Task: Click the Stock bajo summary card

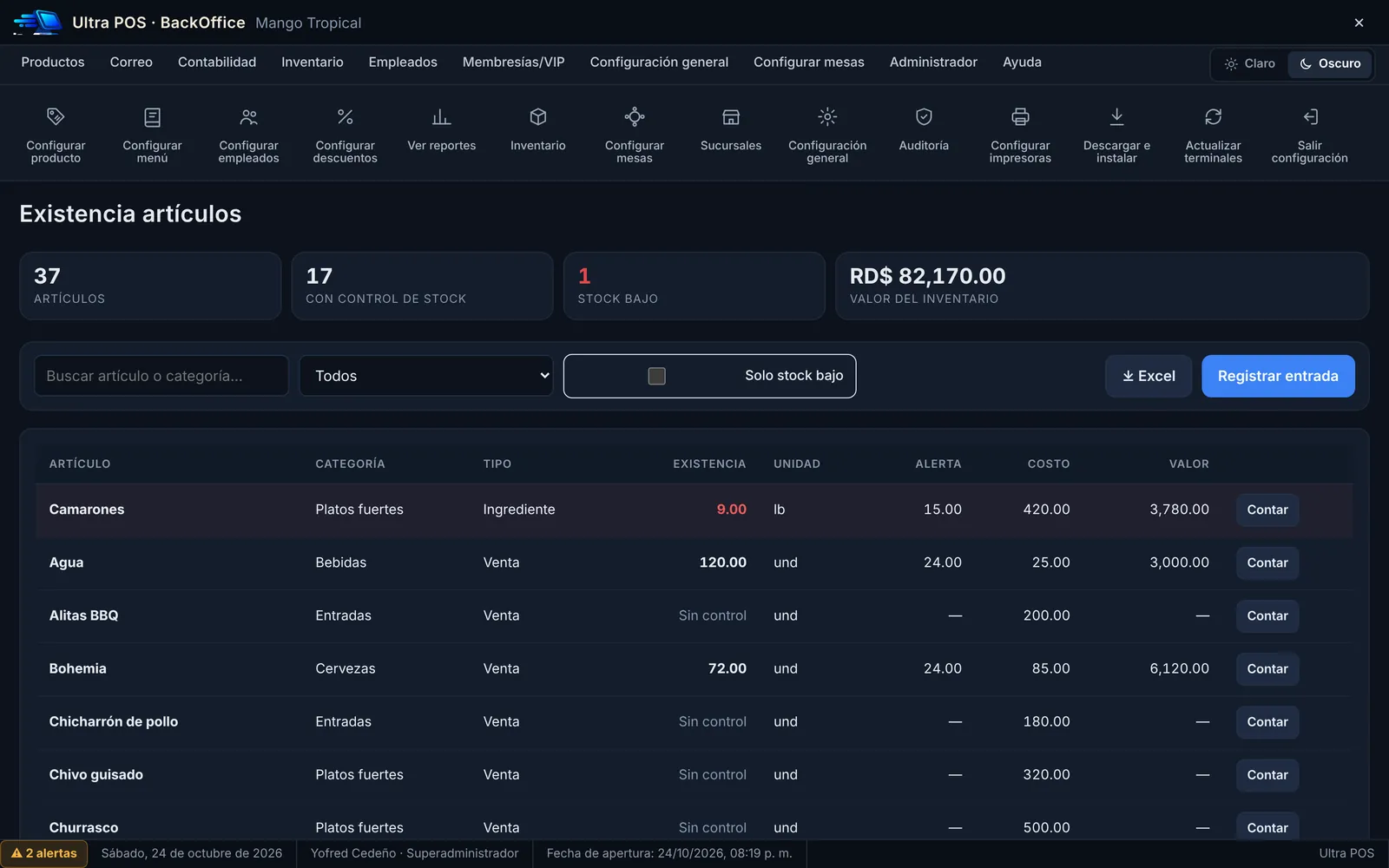Action: click(x=694, y=286)
